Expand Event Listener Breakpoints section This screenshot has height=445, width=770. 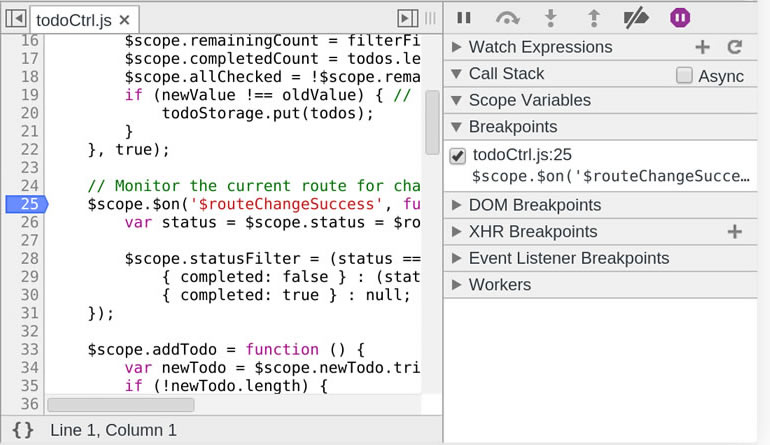point(568,258)
